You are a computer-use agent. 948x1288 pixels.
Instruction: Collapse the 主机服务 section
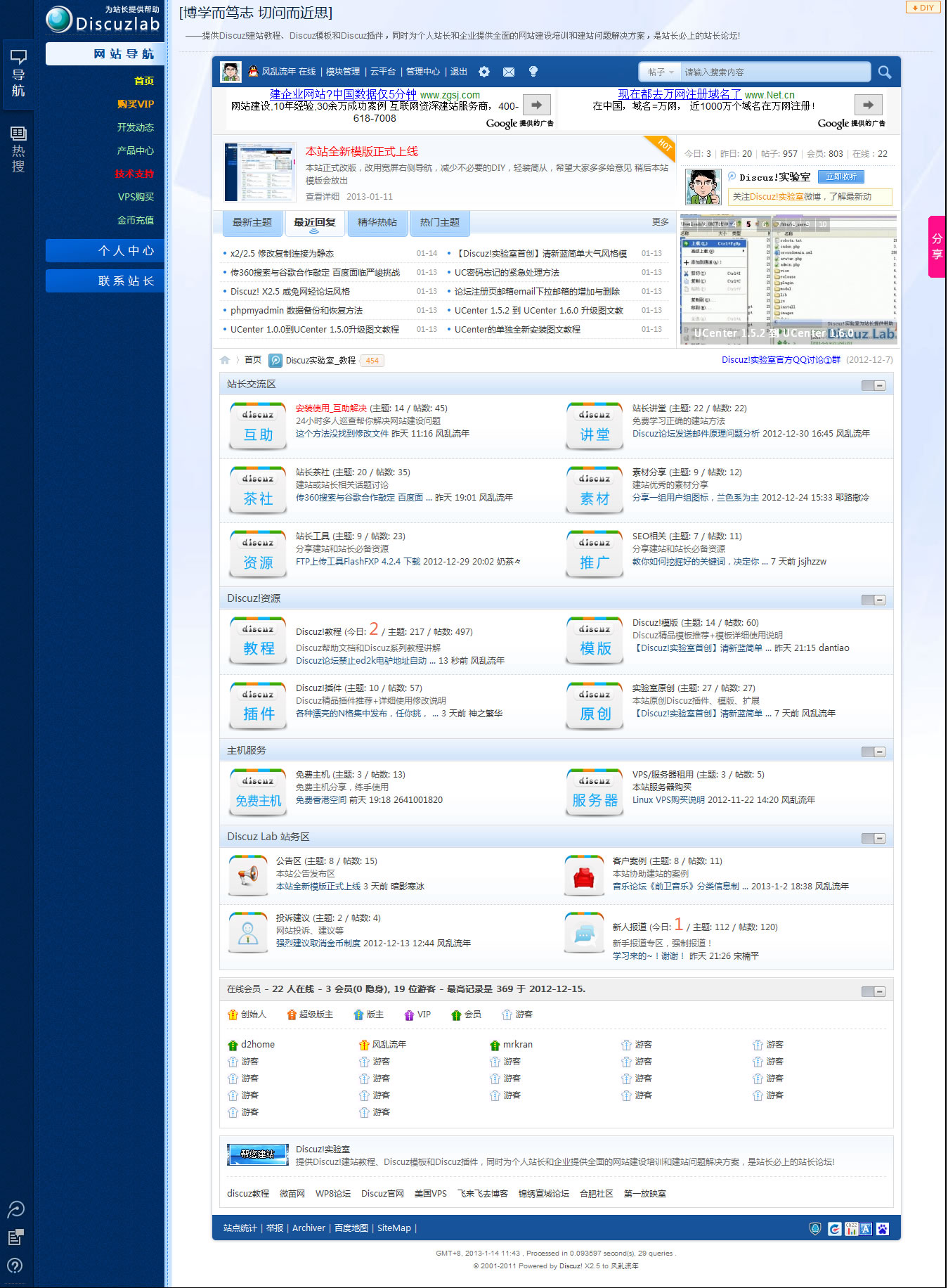tap(874, 752)
